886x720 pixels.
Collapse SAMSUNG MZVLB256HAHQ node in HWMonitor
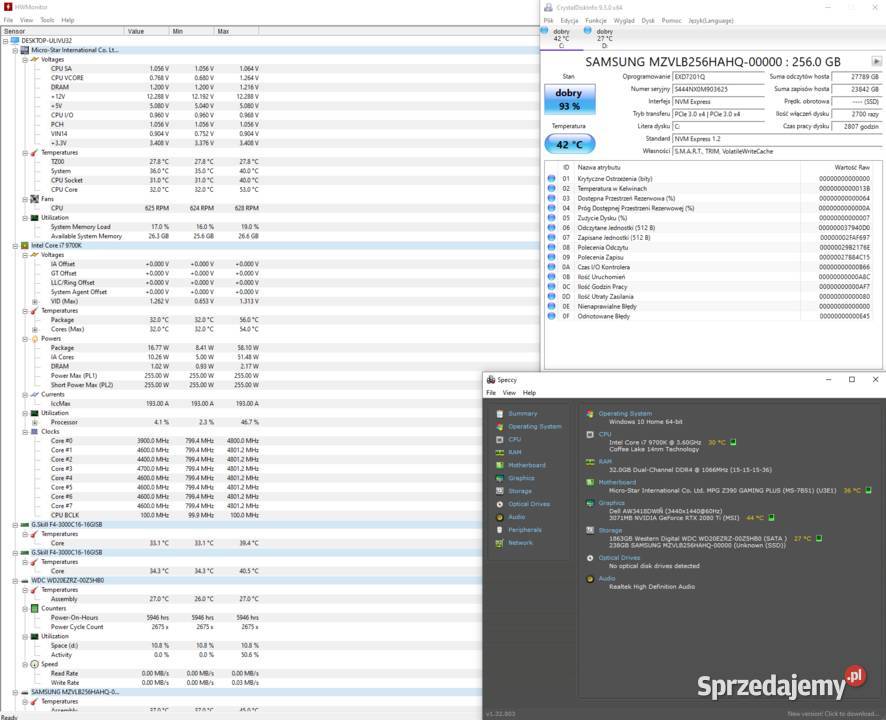15,692
